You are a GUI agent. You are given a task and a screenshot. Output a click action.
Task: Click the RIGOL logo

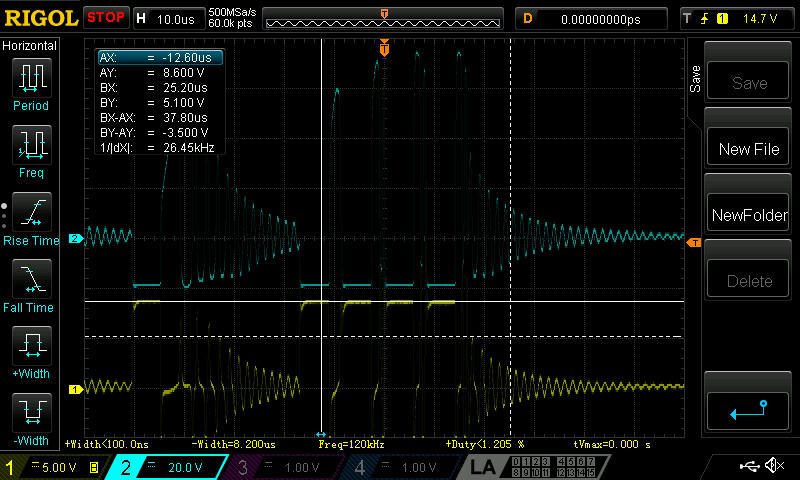pyautogui.click(x=41, y=18)
